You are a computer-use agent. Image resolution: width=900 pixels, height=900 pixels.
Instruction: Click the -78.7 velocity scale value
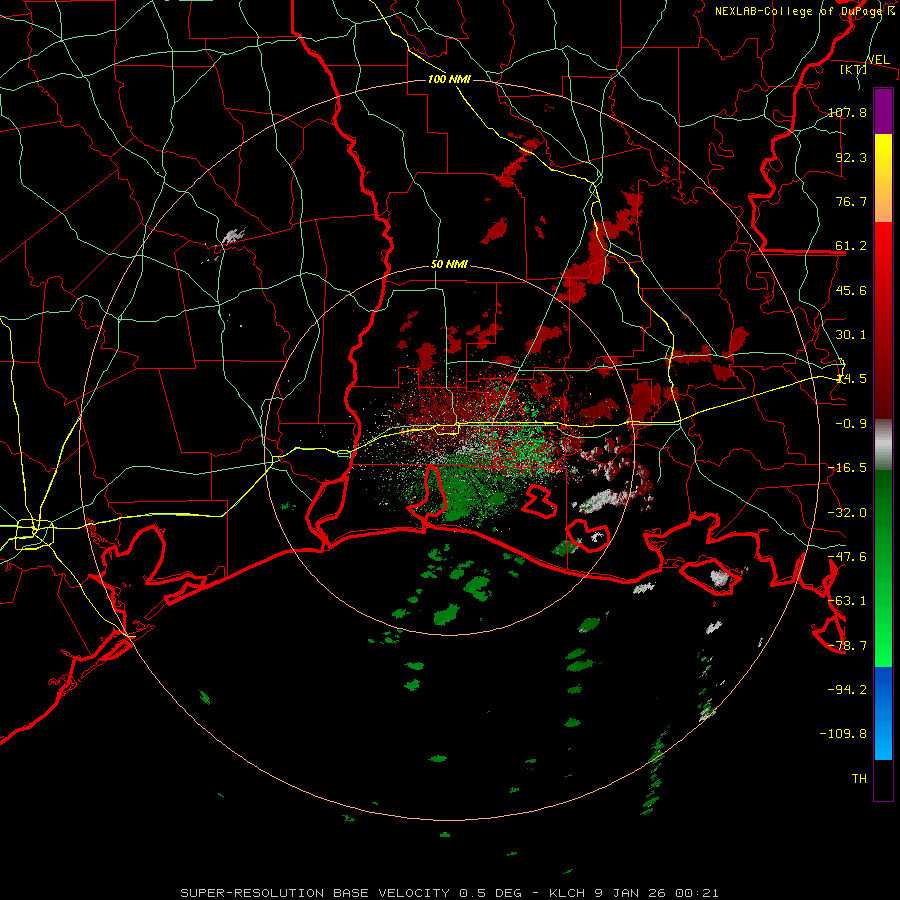(847, 646)
